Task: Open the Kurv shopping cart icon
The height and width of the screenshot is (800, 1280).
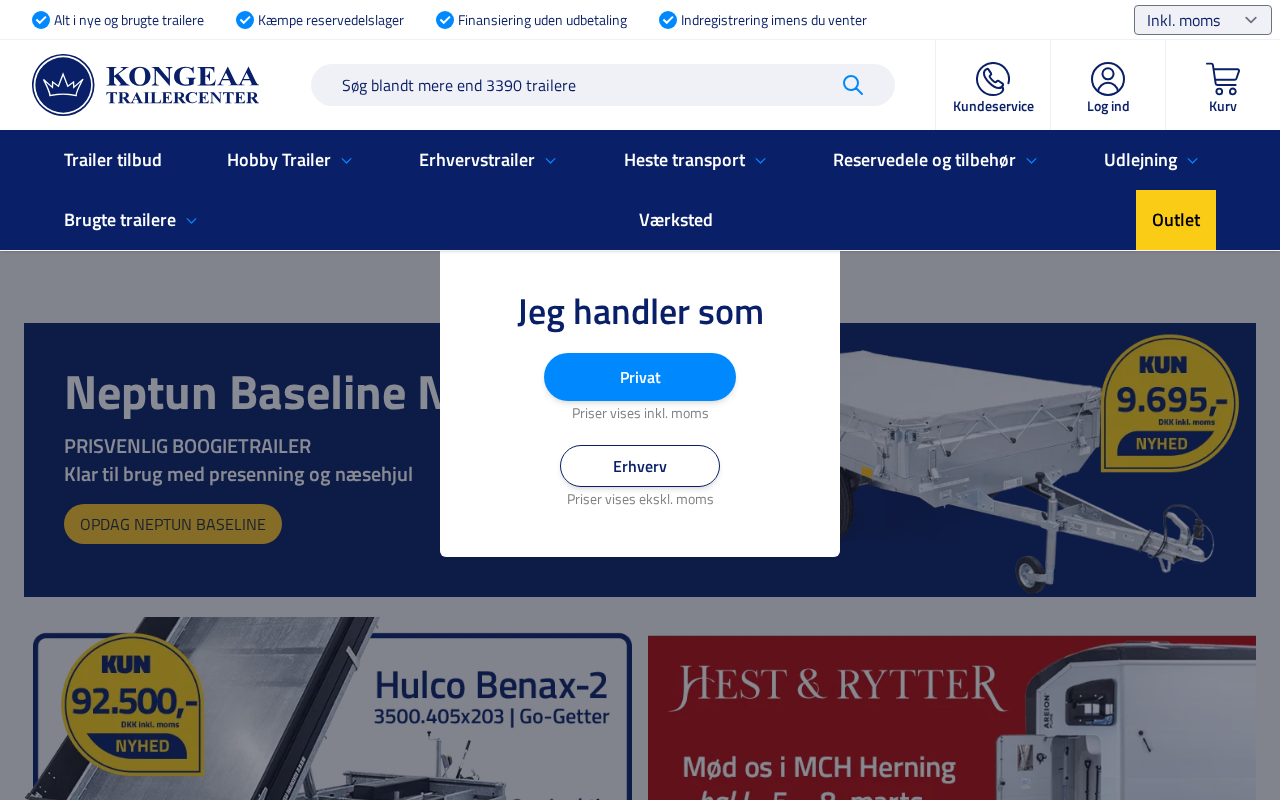Action: 1223,79
